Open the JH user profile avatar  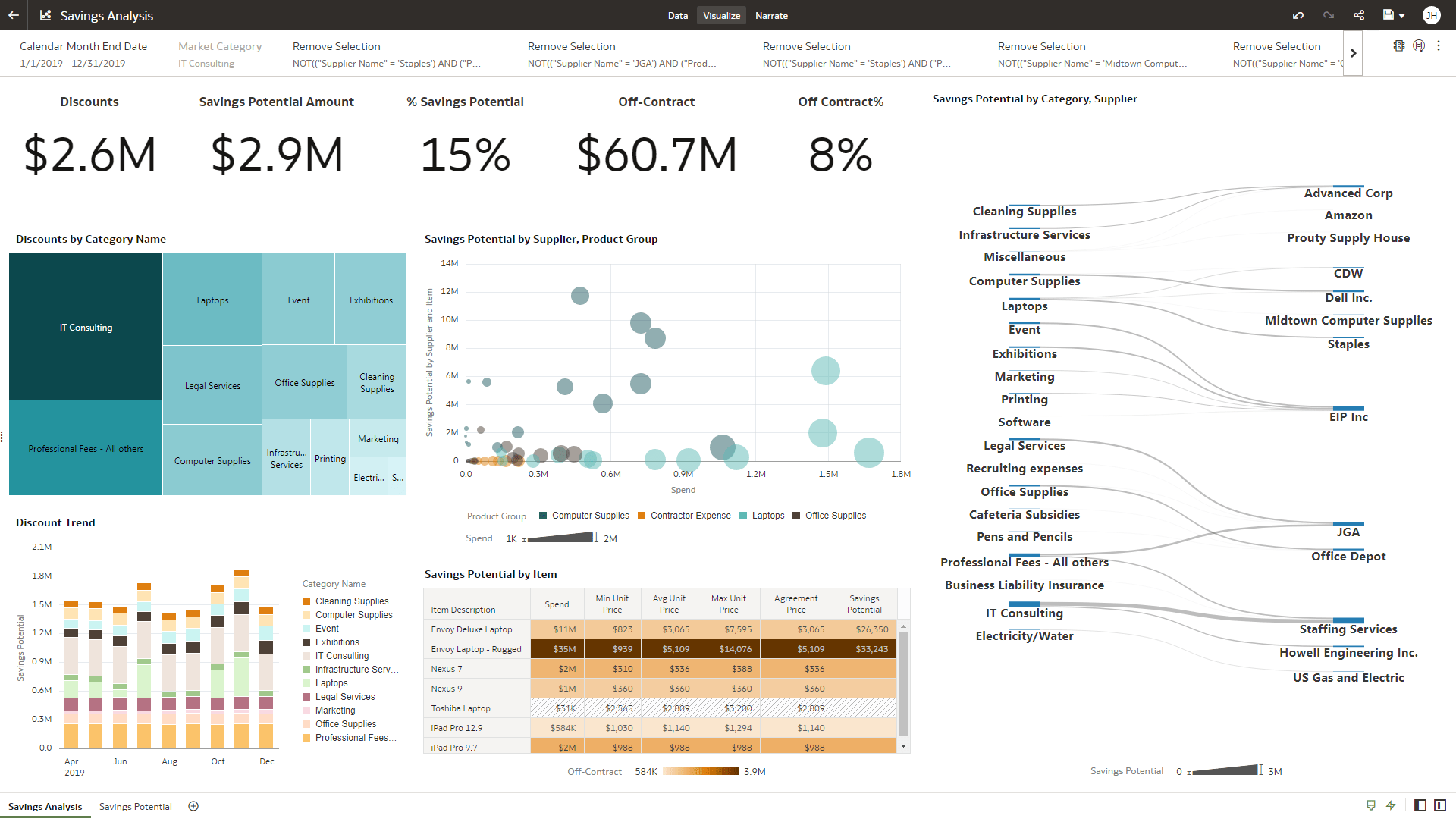coord(1432,15)
